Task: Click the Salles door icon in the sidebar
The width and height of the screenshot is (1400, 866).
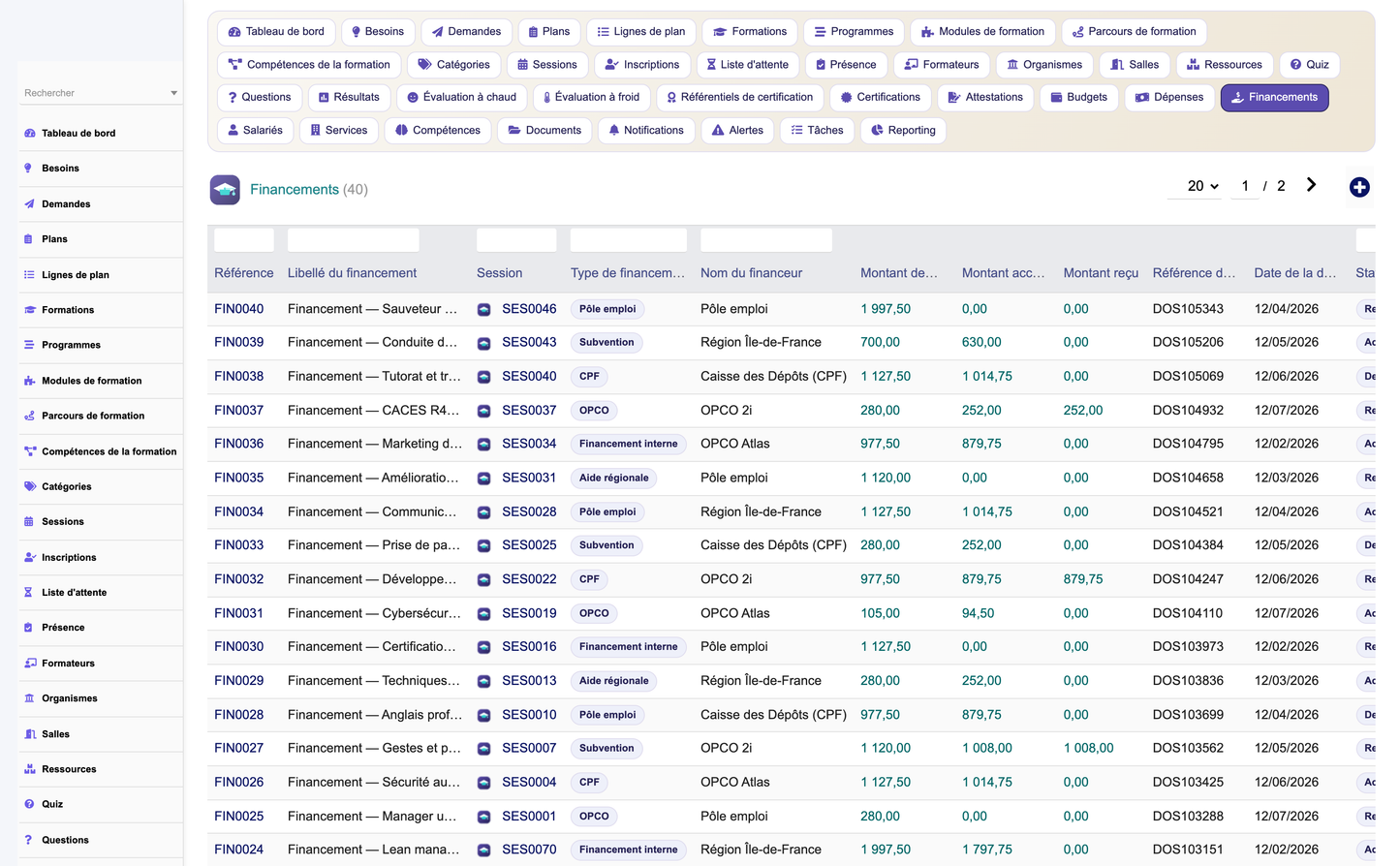Action: (29, 734)
